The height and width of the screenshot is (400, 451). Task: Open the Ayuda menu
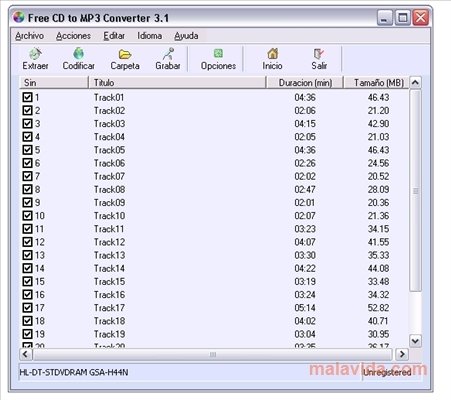(186, 36)
